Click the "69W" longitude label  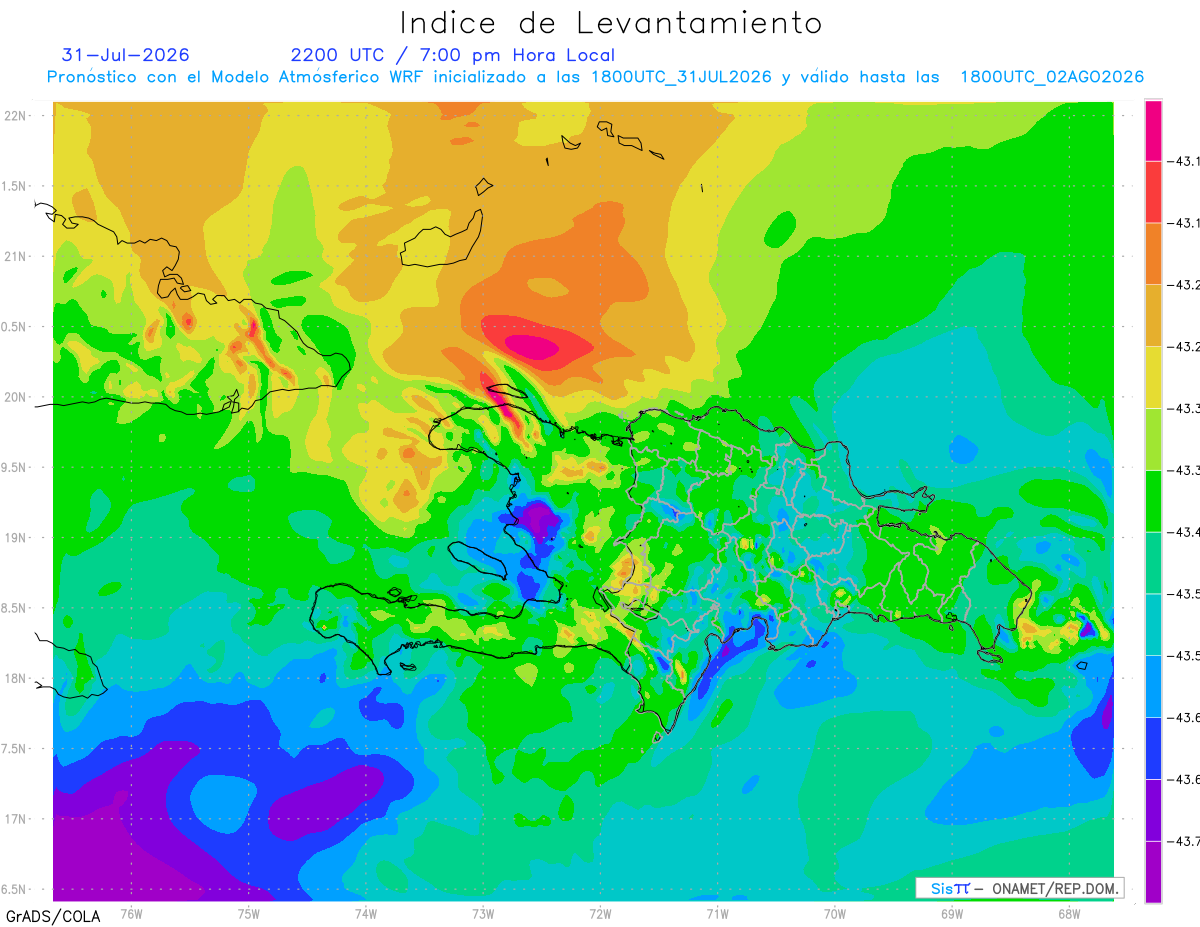point(951,913)
